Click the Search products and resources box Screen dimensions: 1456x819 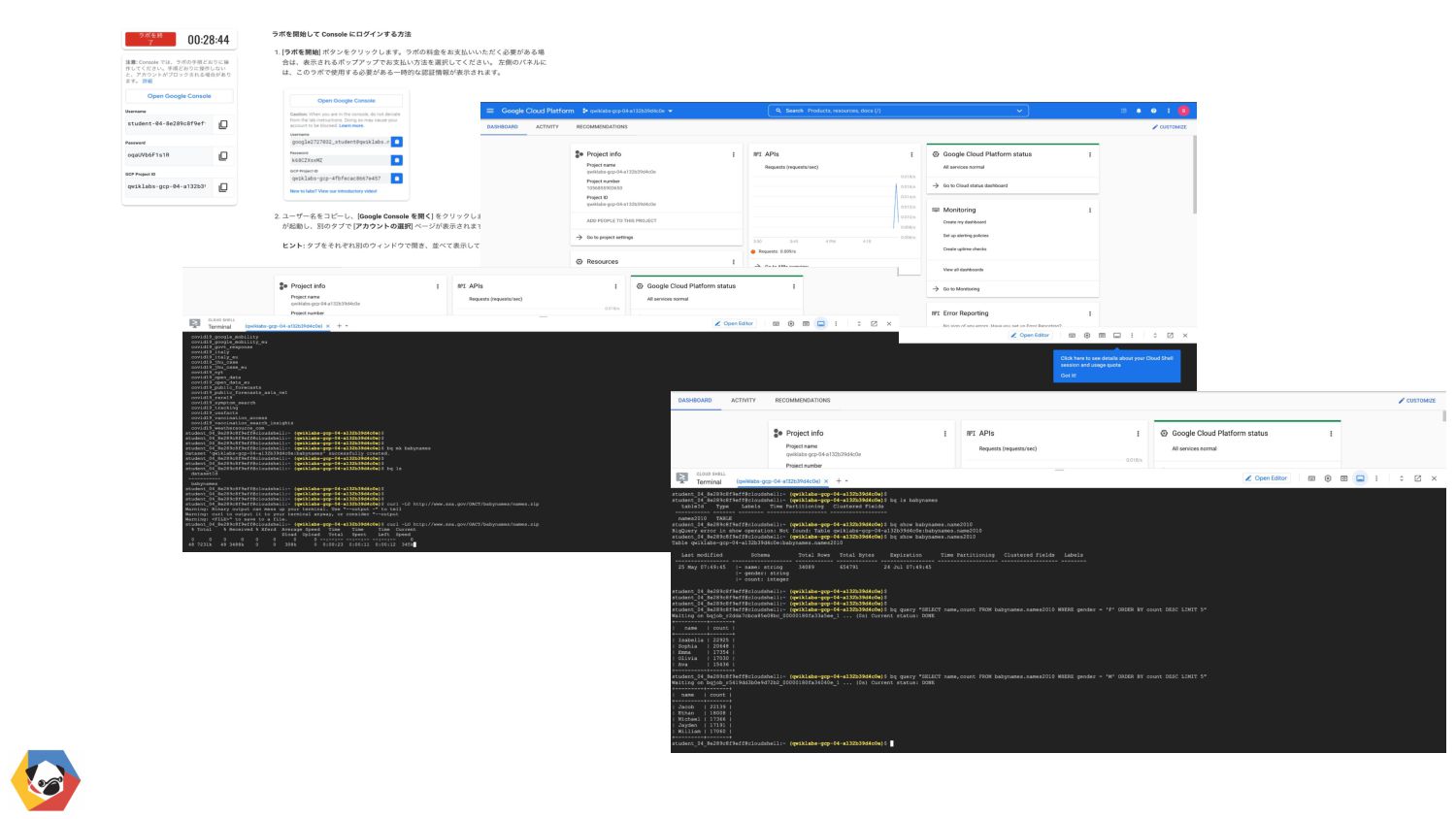[x=897, y=111]
